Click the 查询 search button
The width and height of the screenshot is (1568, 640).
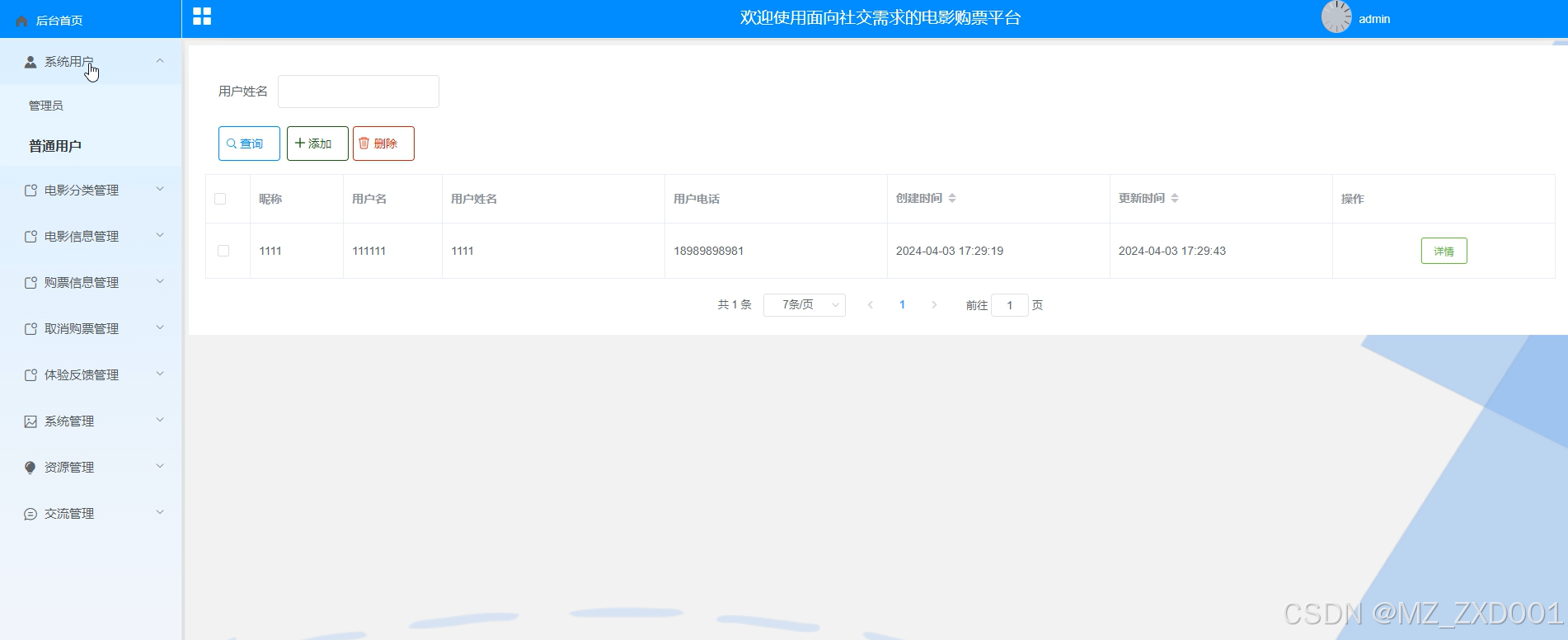click(x=249, y=144)
